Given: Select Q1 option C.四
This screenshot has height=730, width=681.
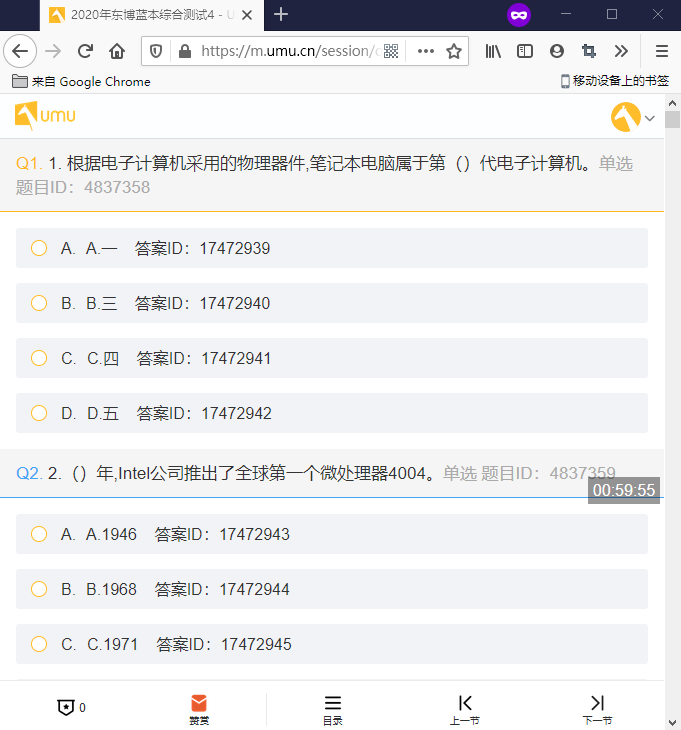Looking at the screenshot, I should point(331,358).
